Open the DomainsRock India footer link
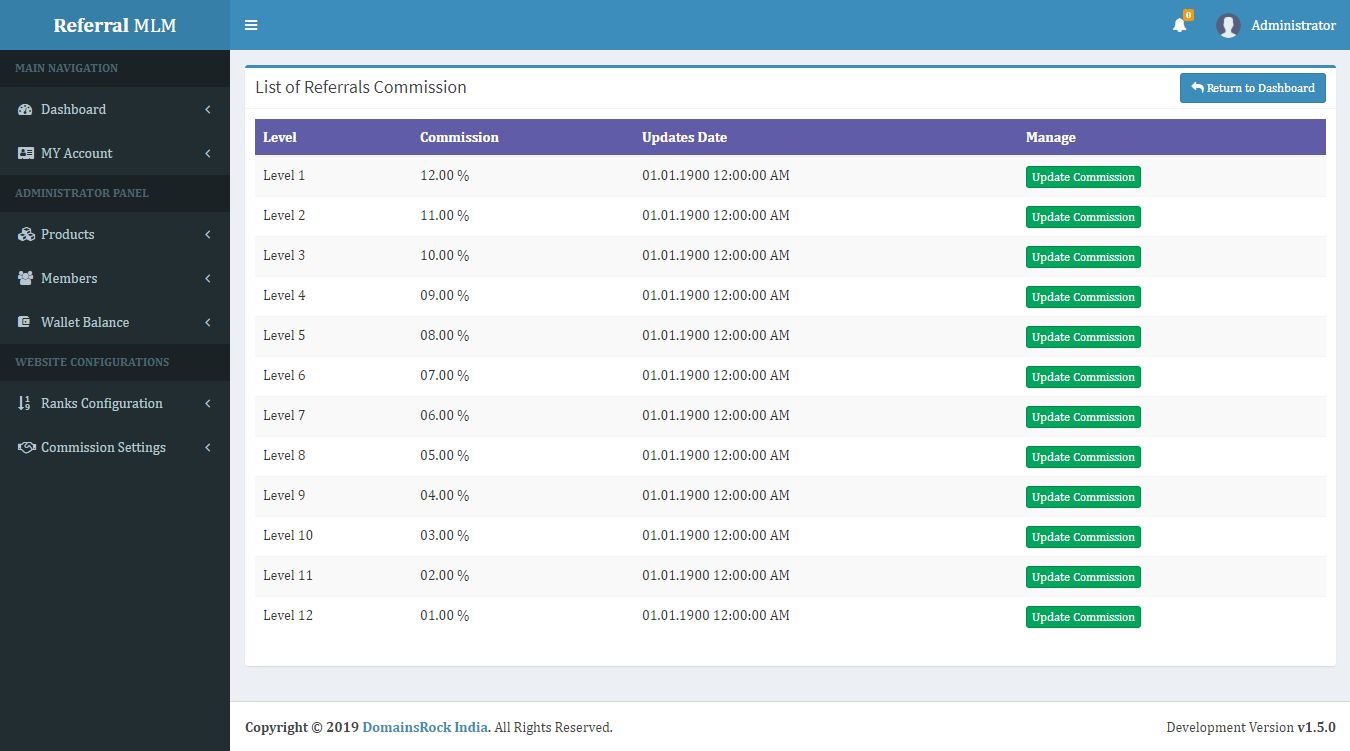 tap(425, 728)
